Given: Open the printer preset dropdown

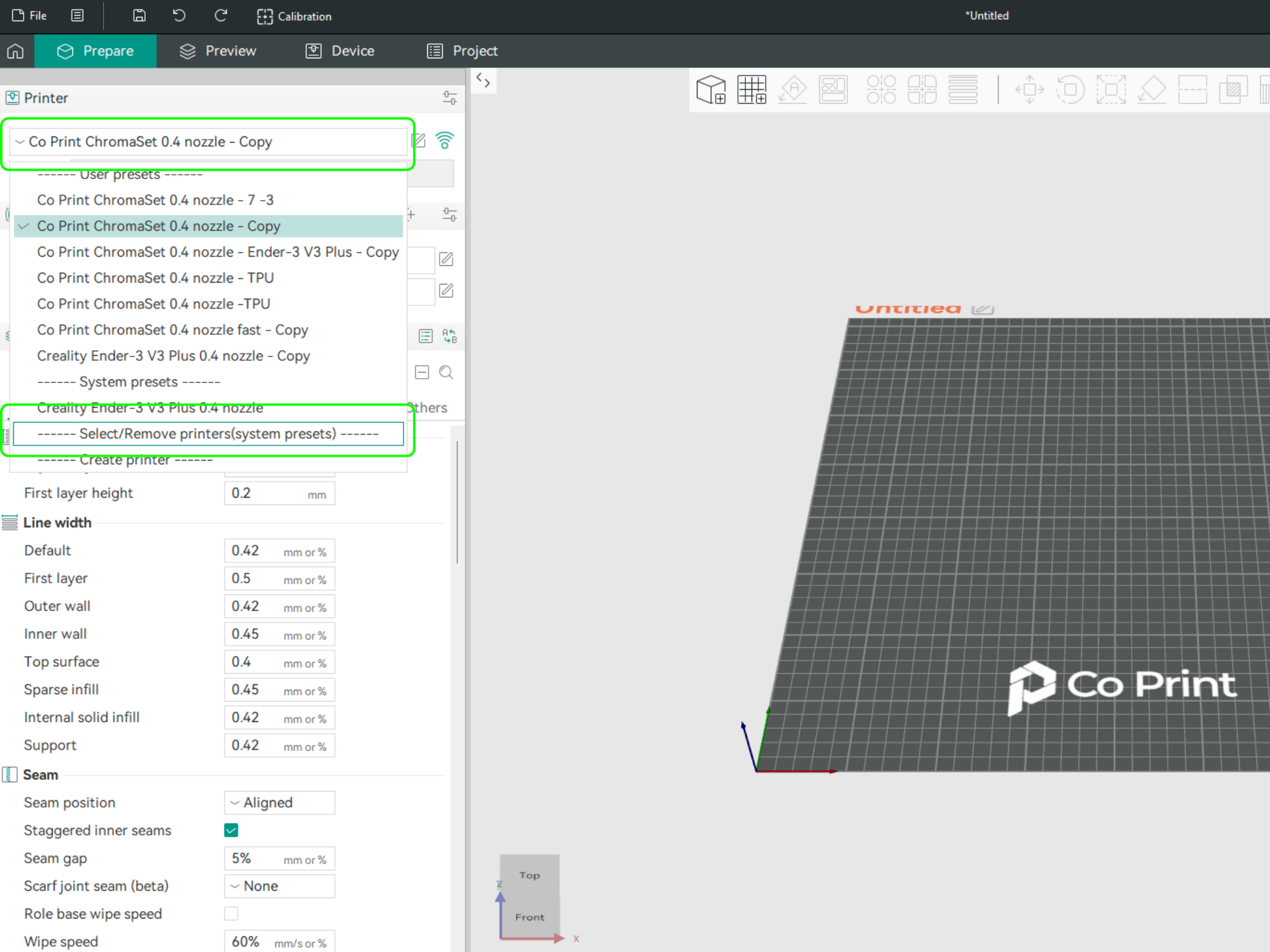Looking at the screenshot, I should pos(208,142).
